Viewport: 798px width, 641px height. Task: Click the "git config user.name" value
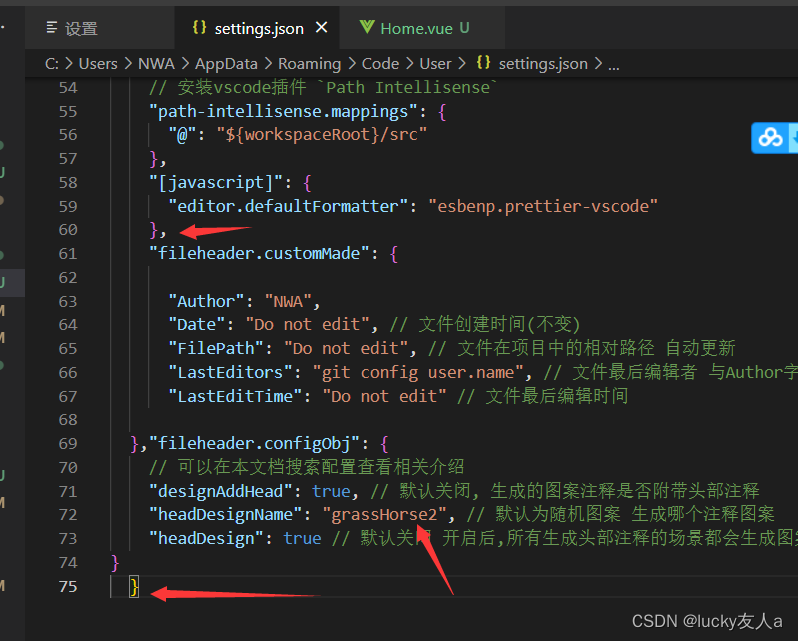coord(418,372)
